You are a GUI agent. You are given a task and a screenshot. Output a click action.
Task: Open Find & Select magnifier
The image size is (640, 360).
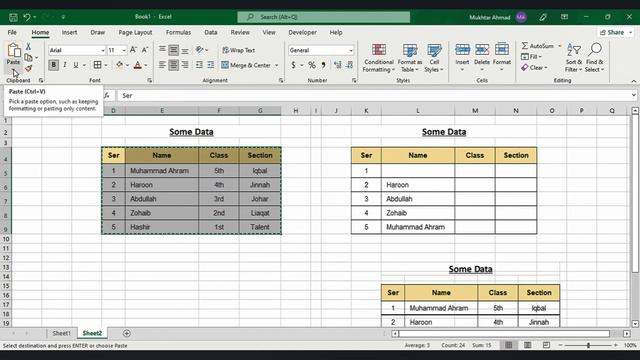[x=595, y=58]
